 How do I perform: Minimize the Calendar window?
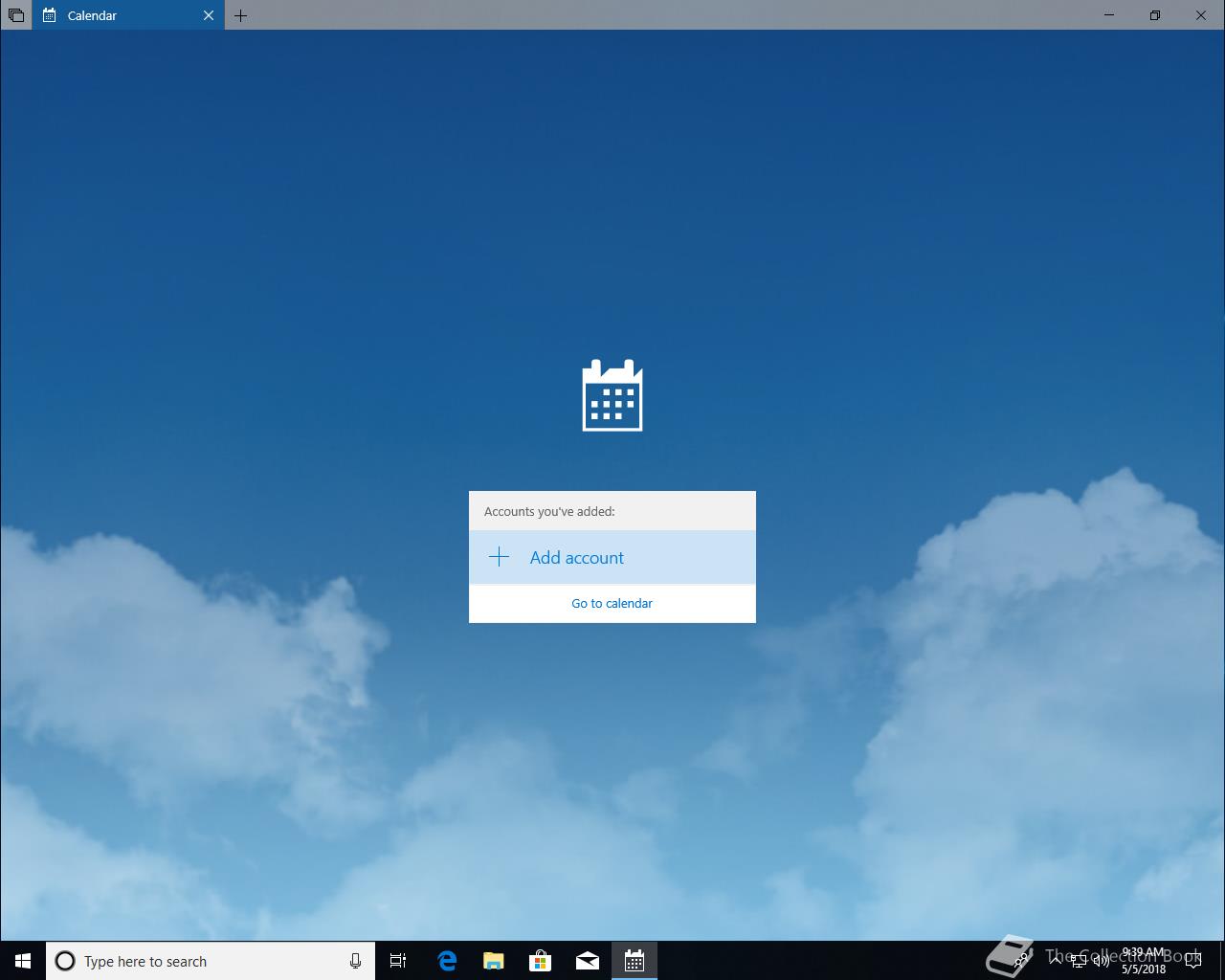[1109, 15]
